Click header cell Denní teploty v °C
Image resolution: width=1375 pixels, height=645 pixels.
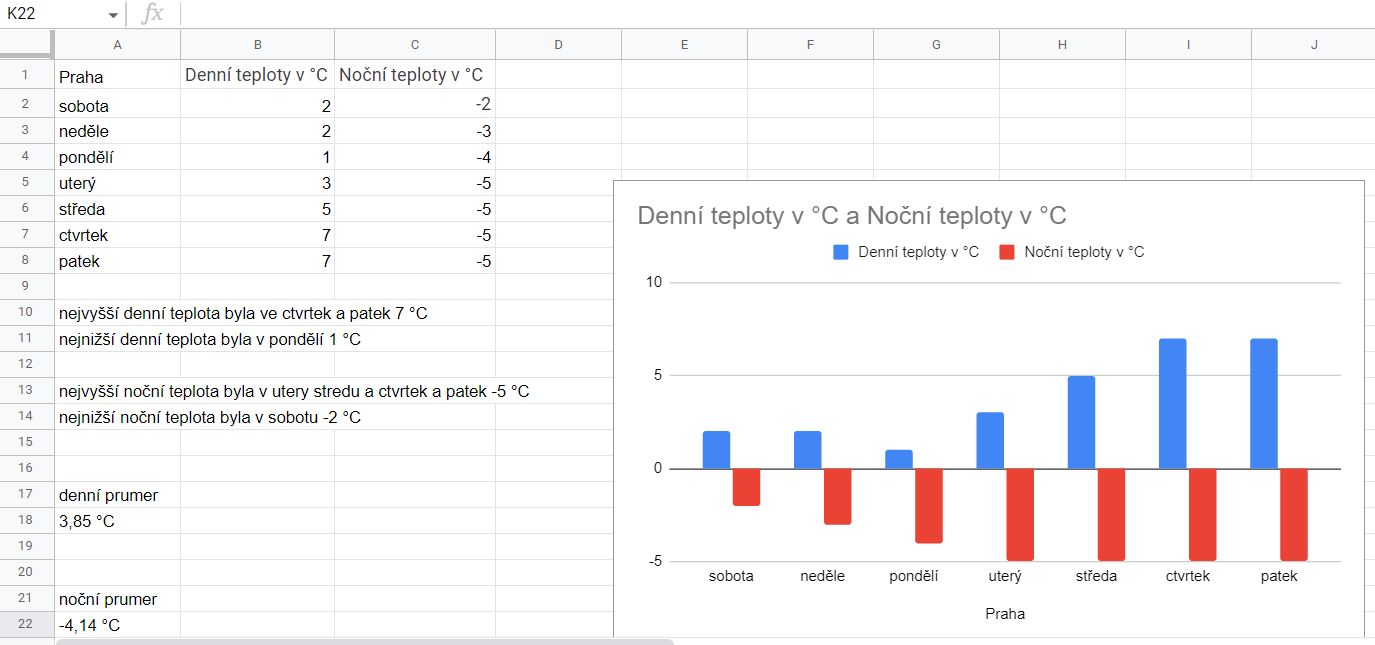tap(258, 75)
